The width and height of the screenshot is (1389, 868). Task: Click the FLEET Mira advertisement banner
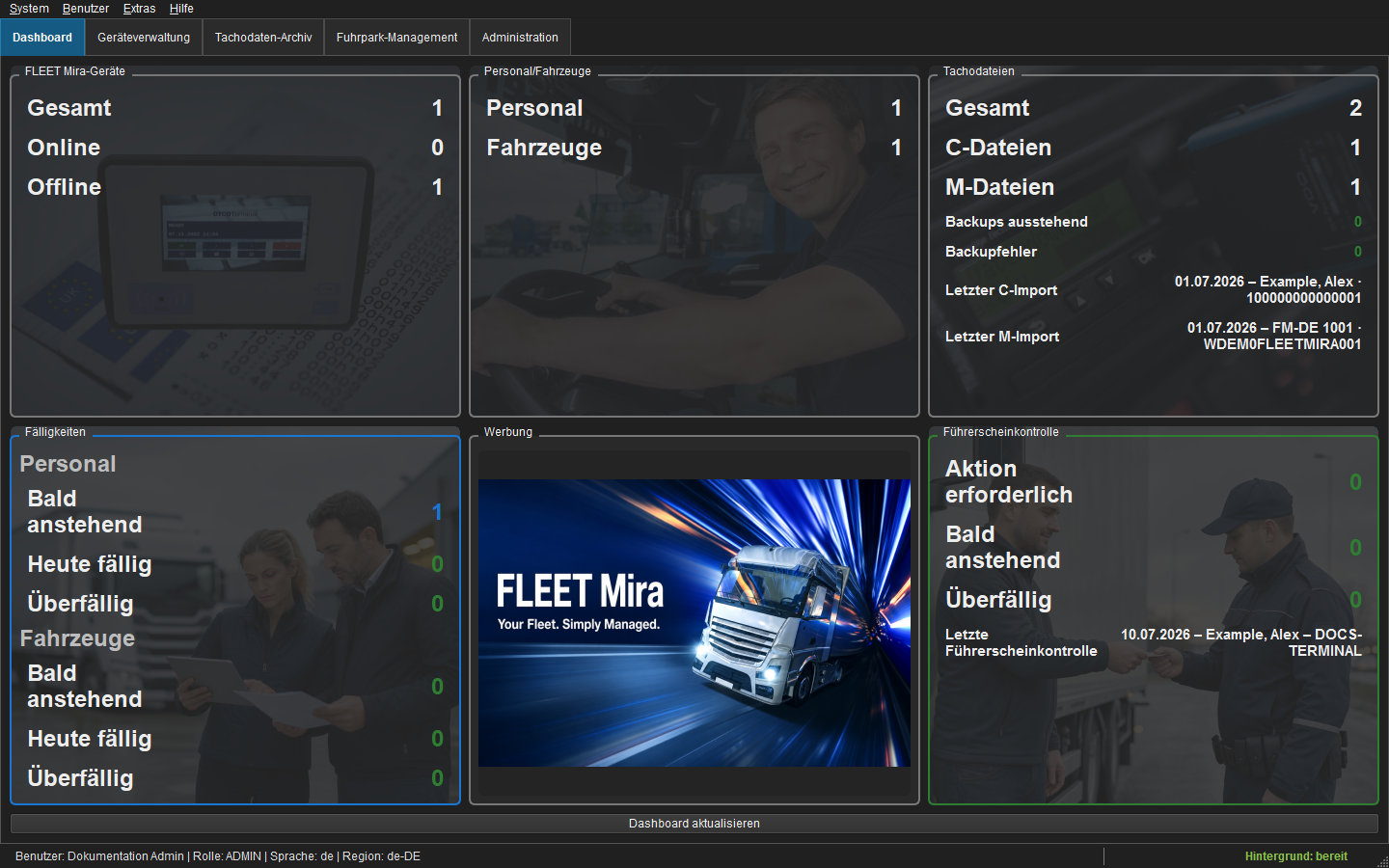click(694, 623)
